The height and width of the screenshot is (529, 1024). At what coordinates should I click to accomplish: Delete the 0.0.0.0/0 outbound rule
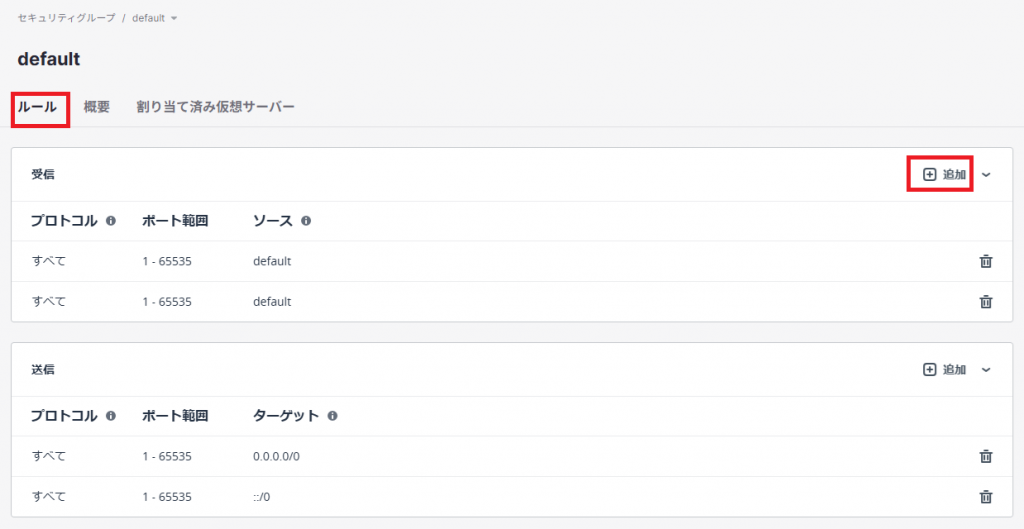(x=985, y=456)
